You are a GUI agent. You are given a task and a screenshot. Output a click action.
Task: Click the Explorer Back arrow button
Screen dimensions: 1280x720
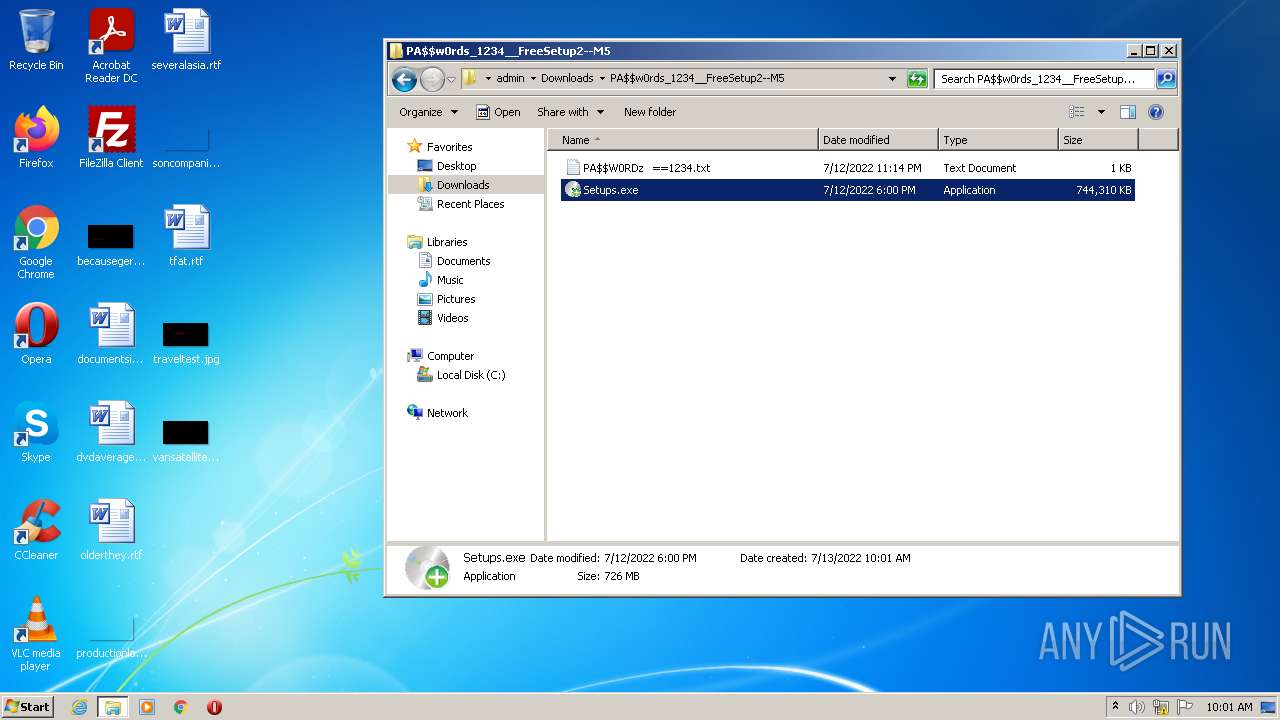[404, 79]
